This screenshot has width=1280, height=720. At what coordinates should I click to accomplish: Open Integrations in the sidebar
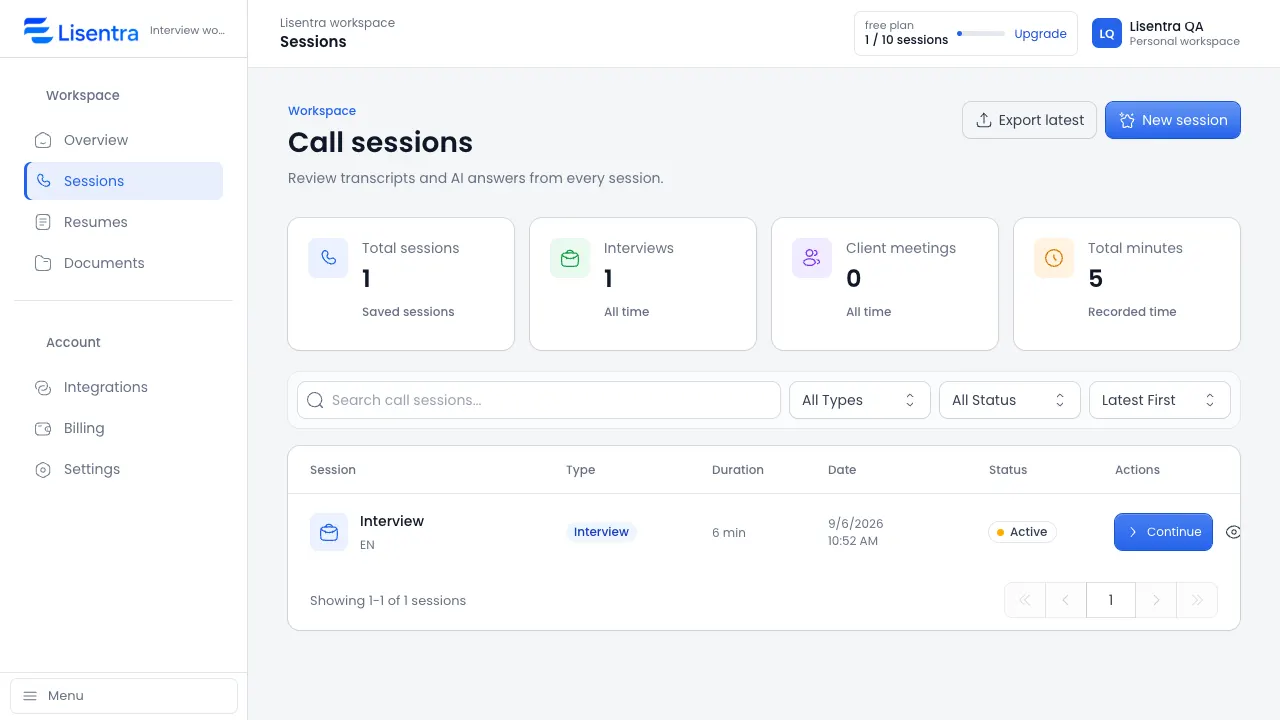coord(124,387)
